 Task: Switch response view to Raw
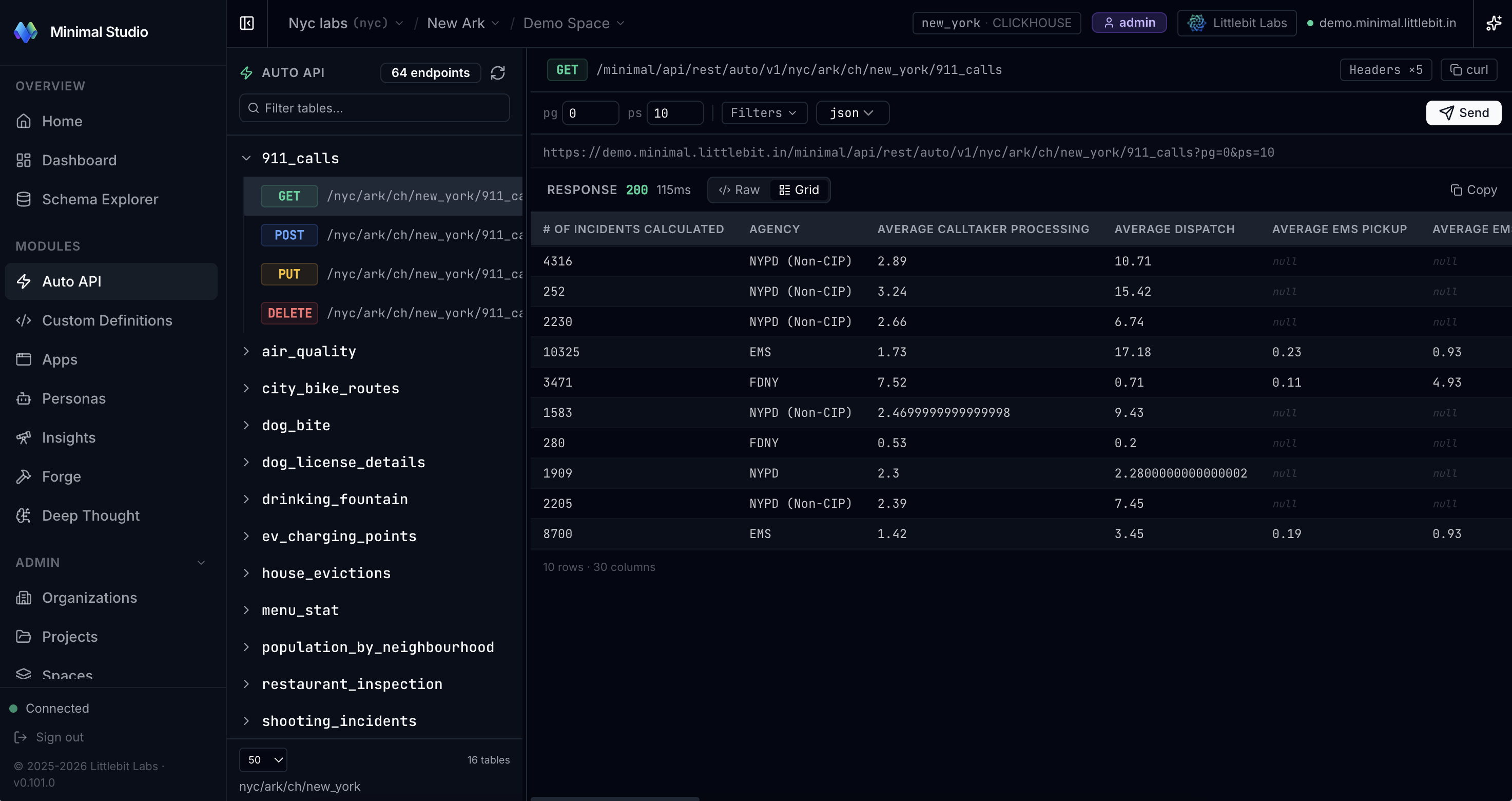(x=739, y=189)
